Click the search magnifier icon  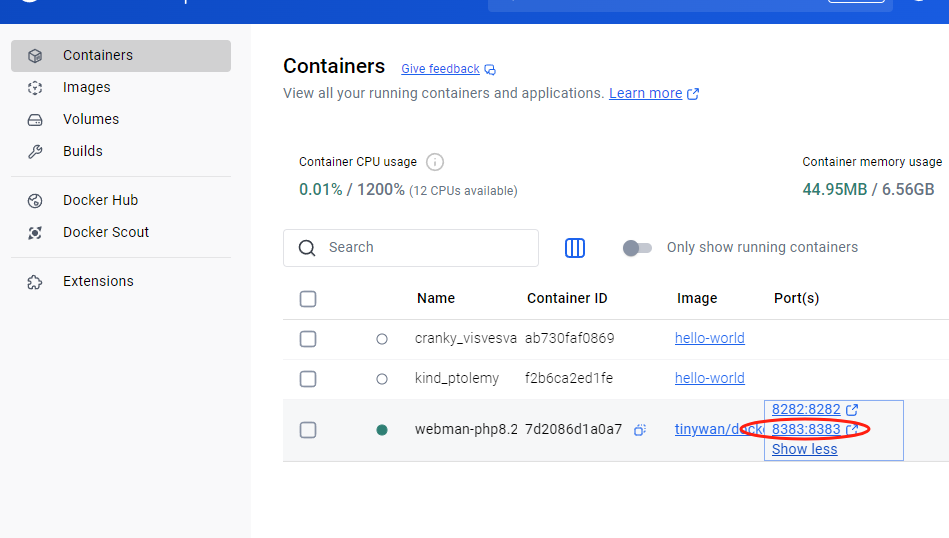click(307, 248)
